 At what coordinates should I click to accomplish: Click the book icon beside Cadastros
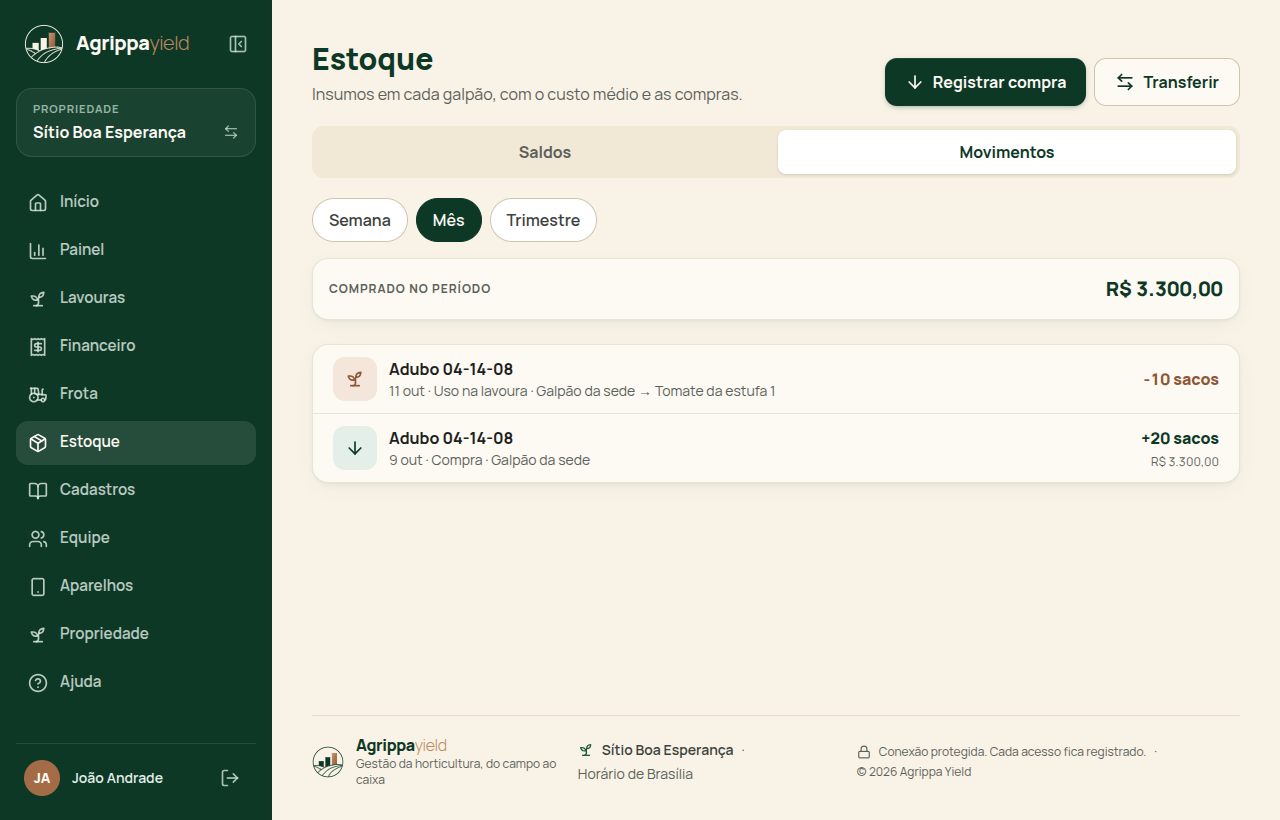(38, 490)
